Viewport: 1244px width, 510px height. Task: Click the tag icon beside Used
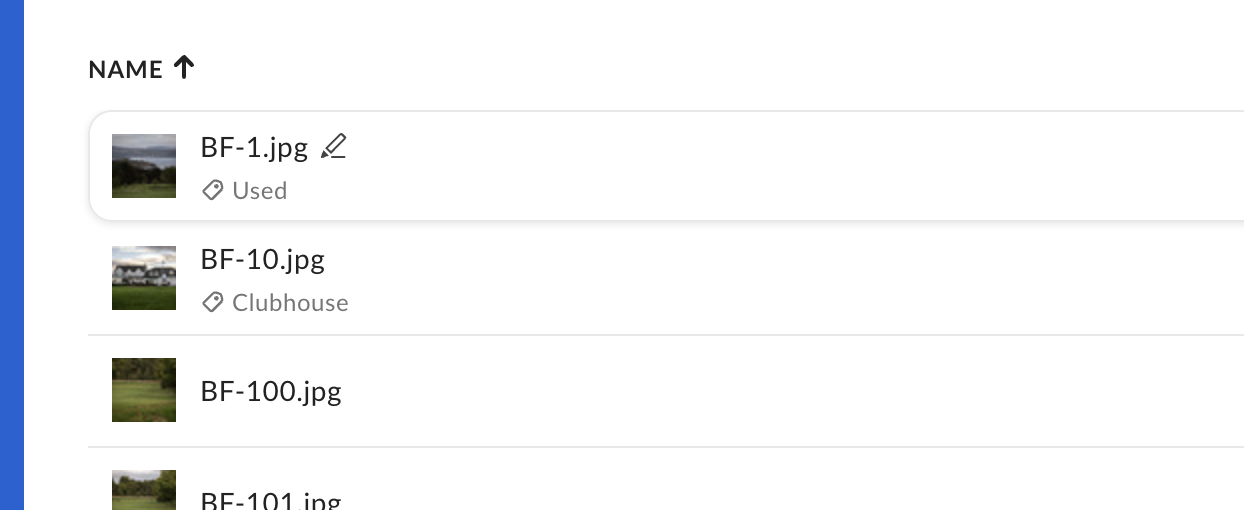point(212,190)
